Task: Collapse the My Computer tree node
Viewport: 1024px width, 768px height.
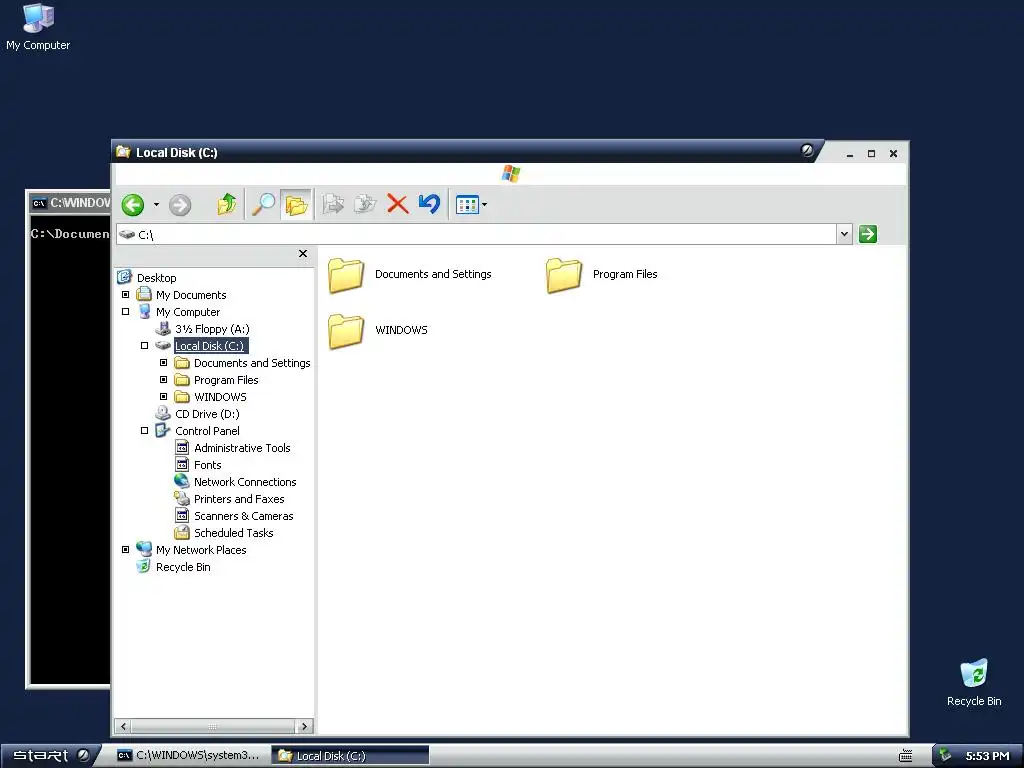Action: click(x=125, y=312)
